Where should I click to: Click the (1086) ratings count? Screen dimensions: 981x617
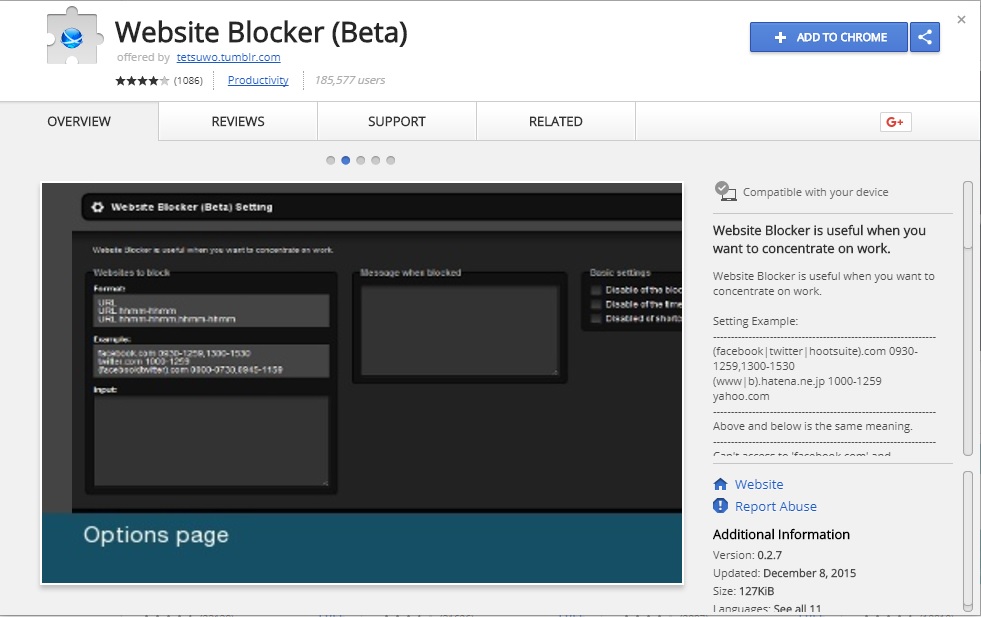pos(188,81)
